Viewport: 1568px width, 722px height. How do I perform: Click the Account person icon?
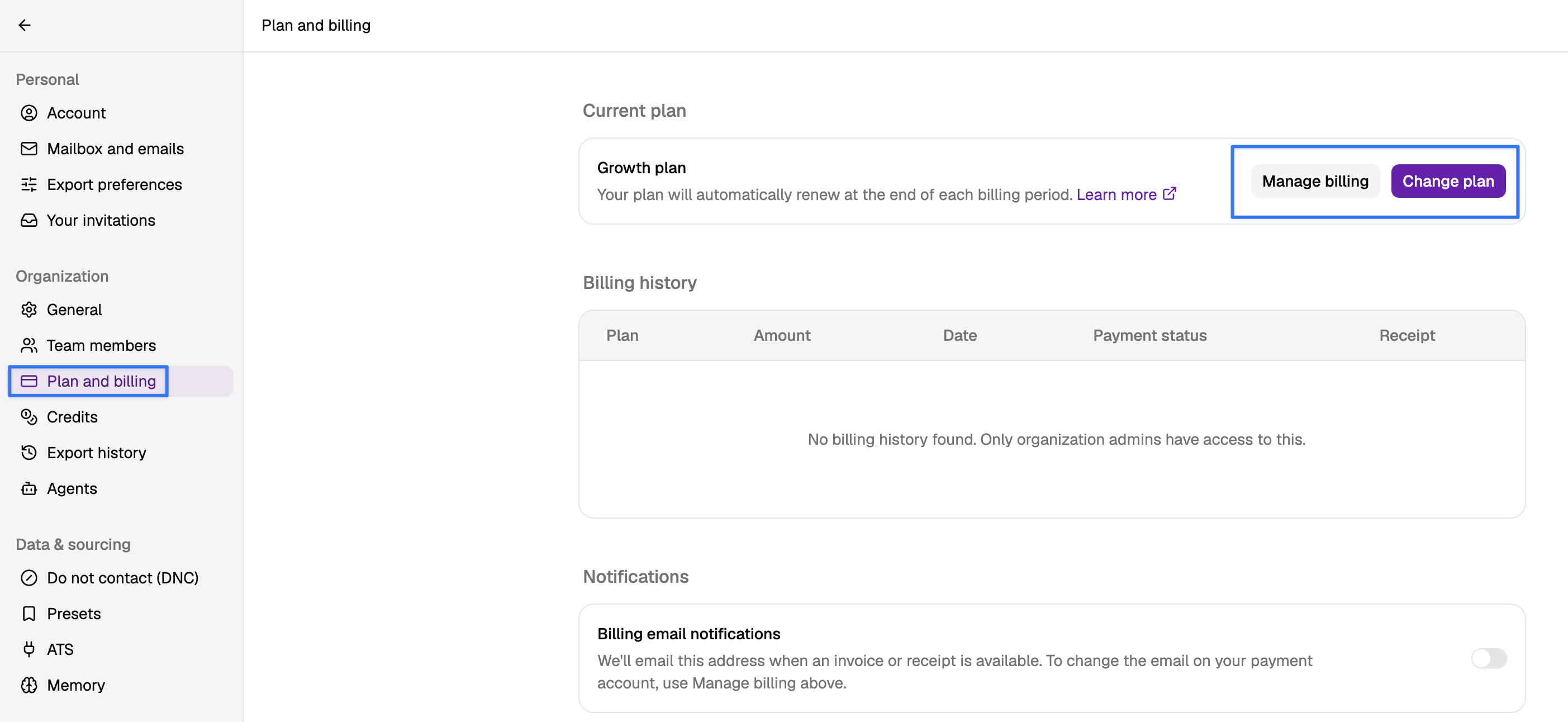coord(28,113)
